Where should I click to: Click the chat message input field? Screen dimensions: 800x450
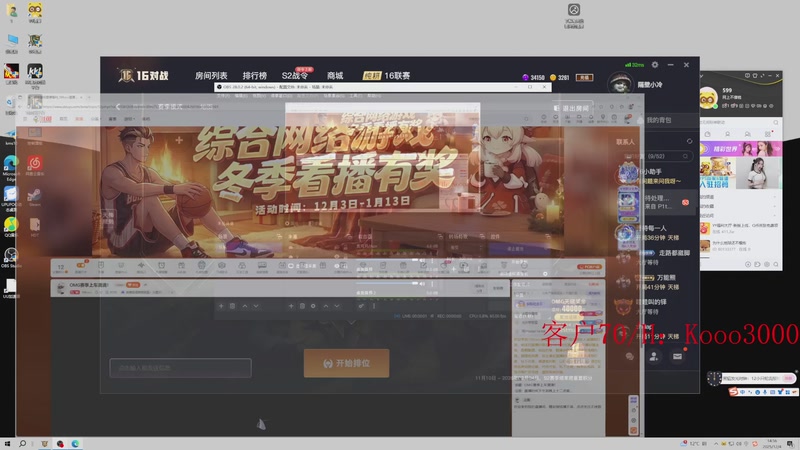click(x=181, y=368)
